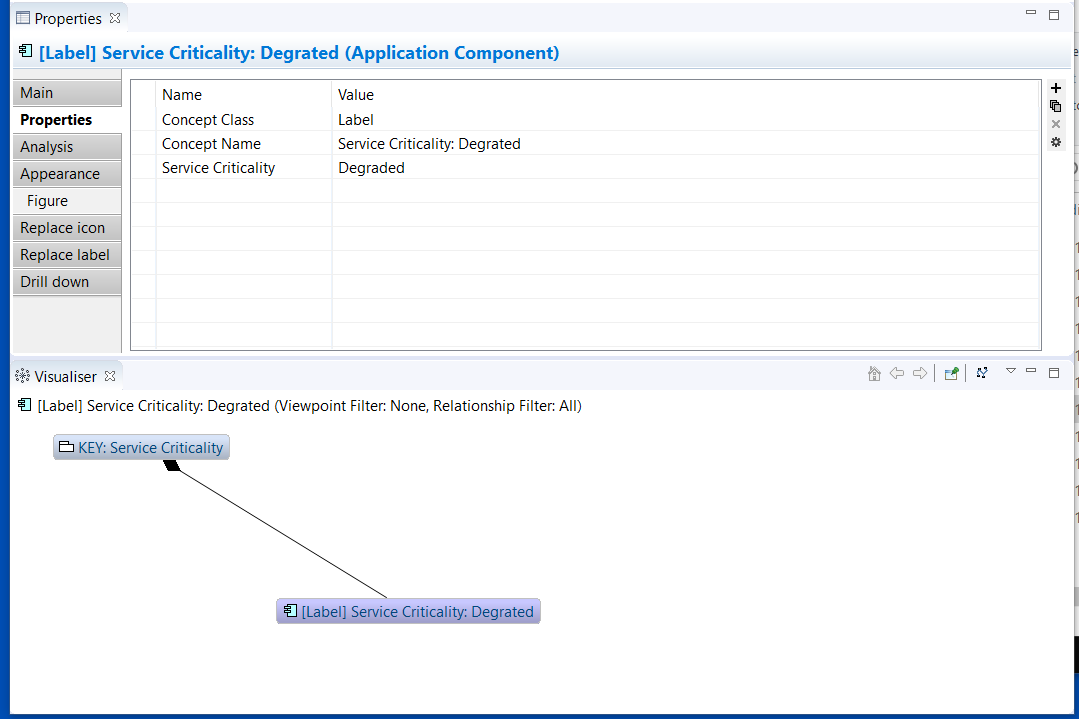This screenshot has height=719, width=1079.
Task: Click the Degrated value cell for Service Criticality
Action: (x=371, y=167)
